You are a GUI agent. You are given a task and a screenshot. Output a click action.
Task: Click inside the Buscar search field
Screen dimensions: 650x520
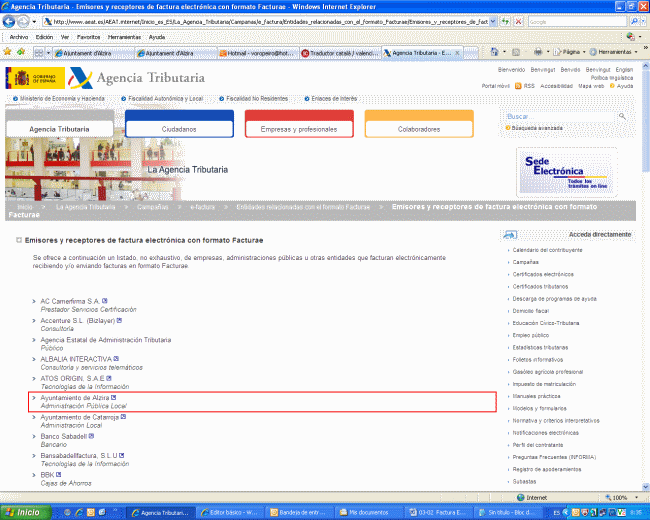tap(560, 117)
